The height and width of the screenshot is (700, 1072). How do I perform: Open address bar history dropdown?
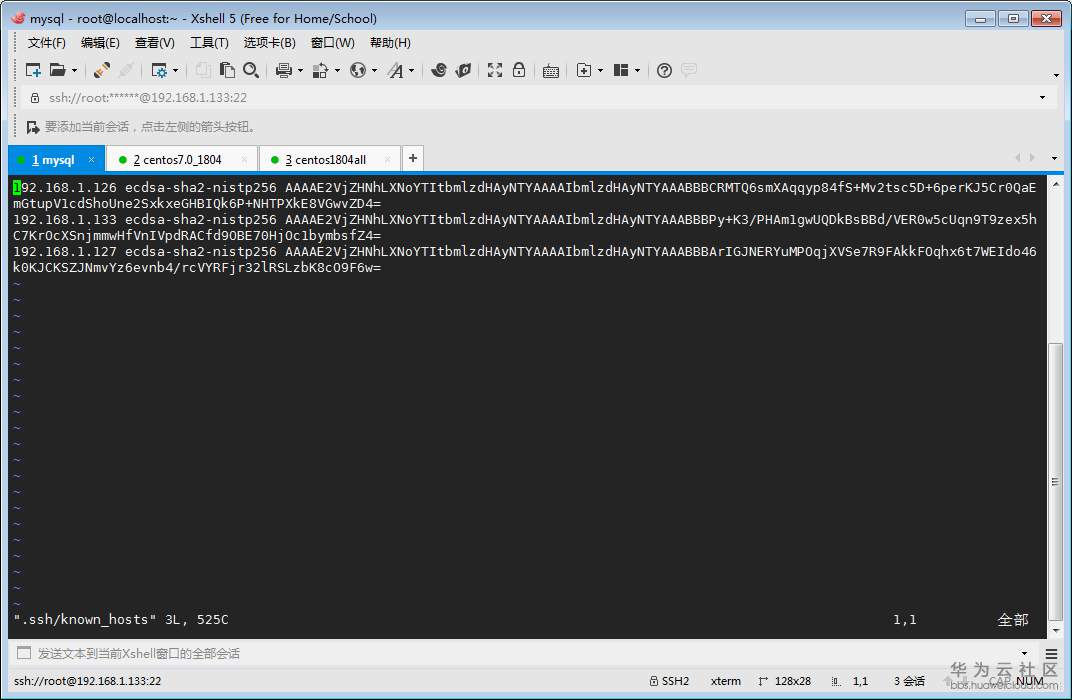1042,97
